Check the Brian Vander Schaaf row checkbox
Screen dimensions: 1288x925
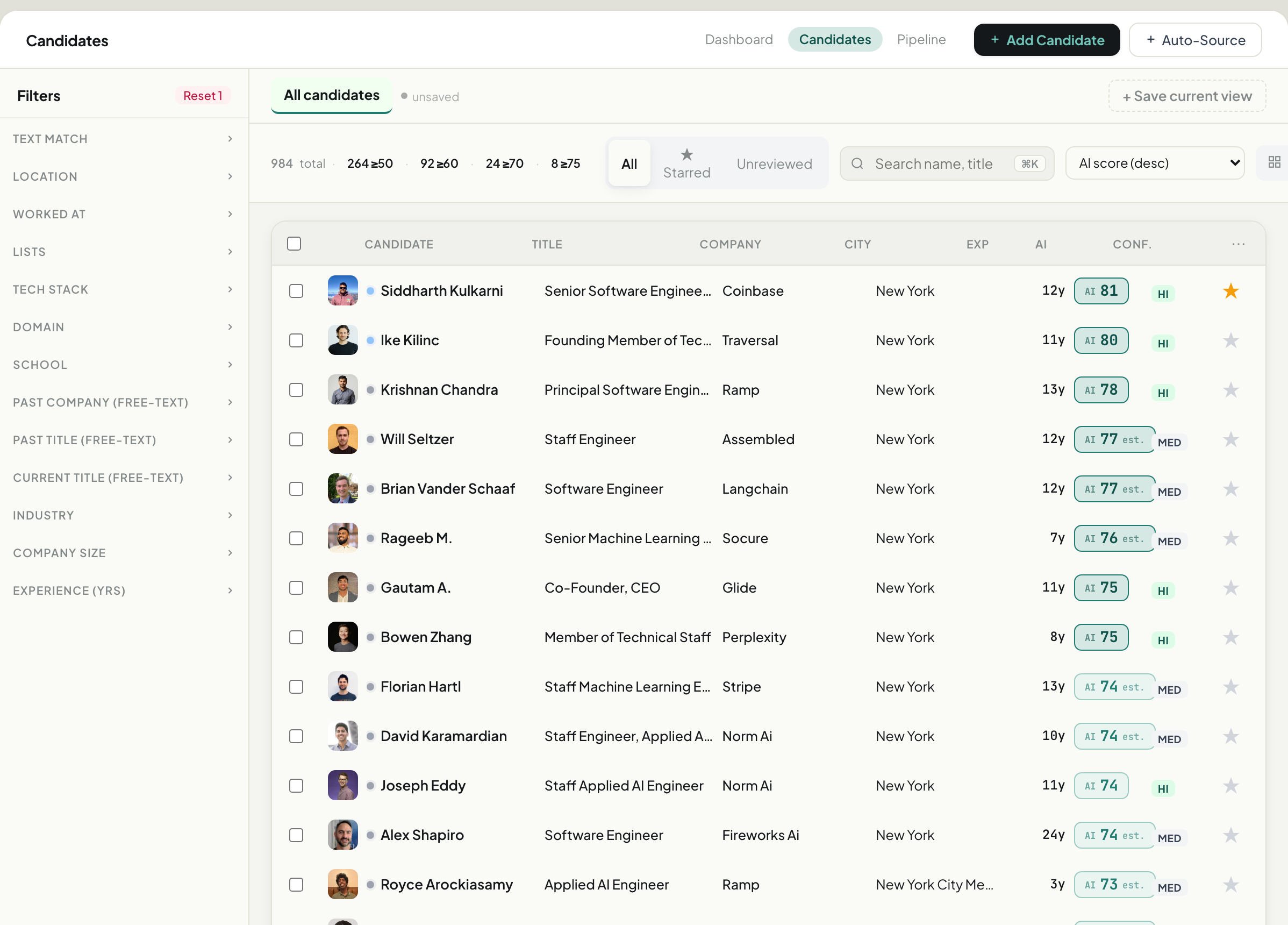(296, 489)
